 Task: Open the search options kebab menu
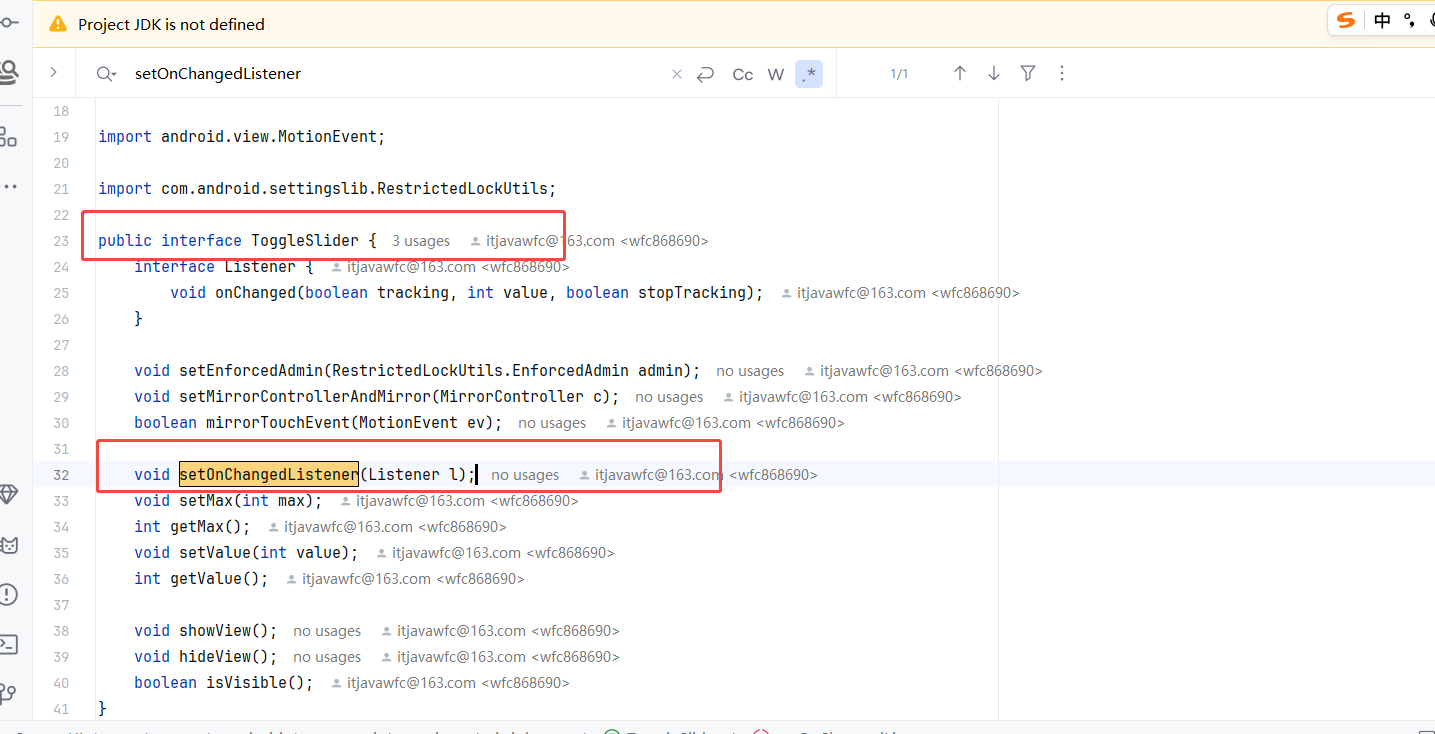(1062, 73)
